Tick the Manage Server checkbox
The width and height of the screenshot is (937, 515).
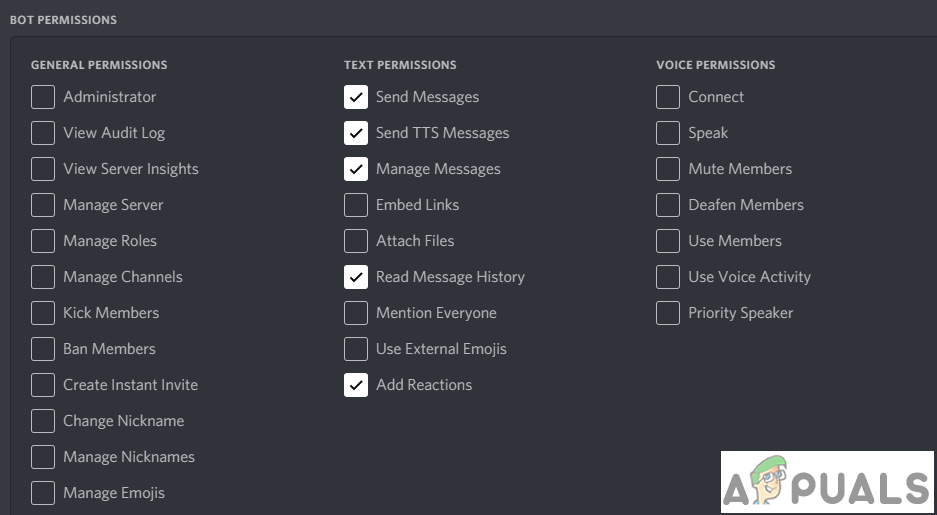click(x=43, y=205)
